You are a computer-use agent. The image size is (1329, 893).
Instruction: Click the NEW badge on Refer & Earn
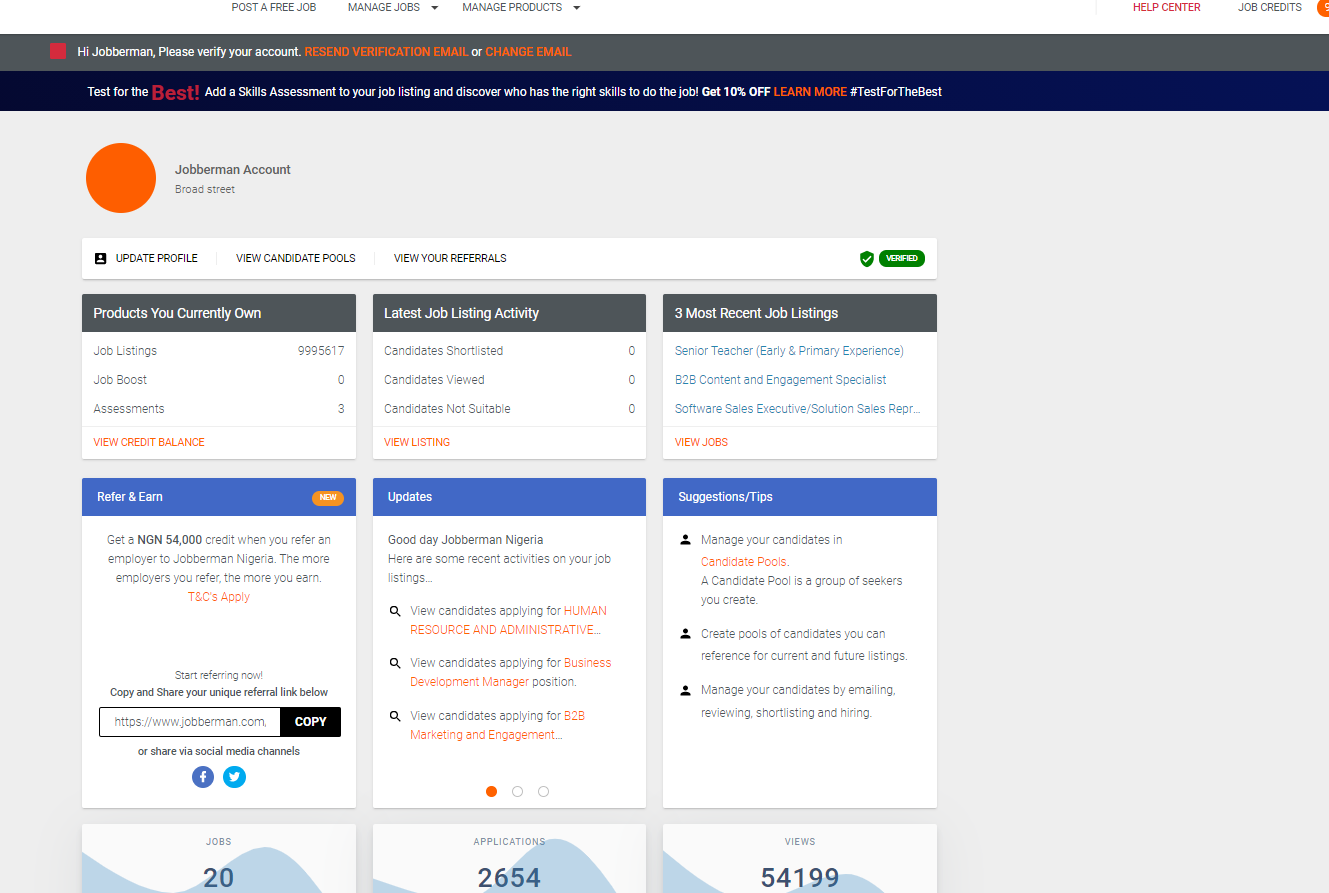pyautogui.click(x=327, y=497)
